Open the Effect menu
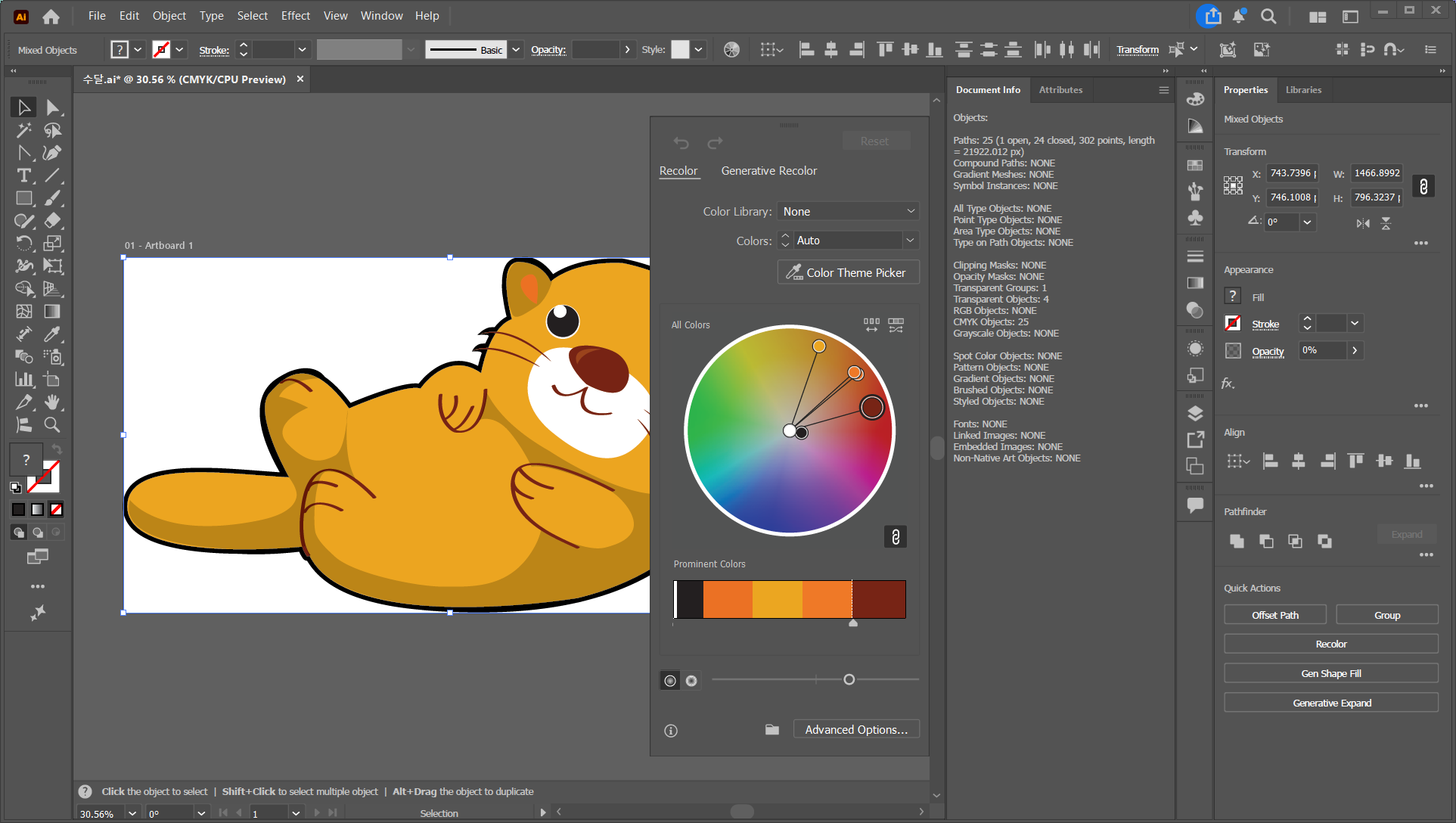 pyautogui.click(x=295, y=16)
